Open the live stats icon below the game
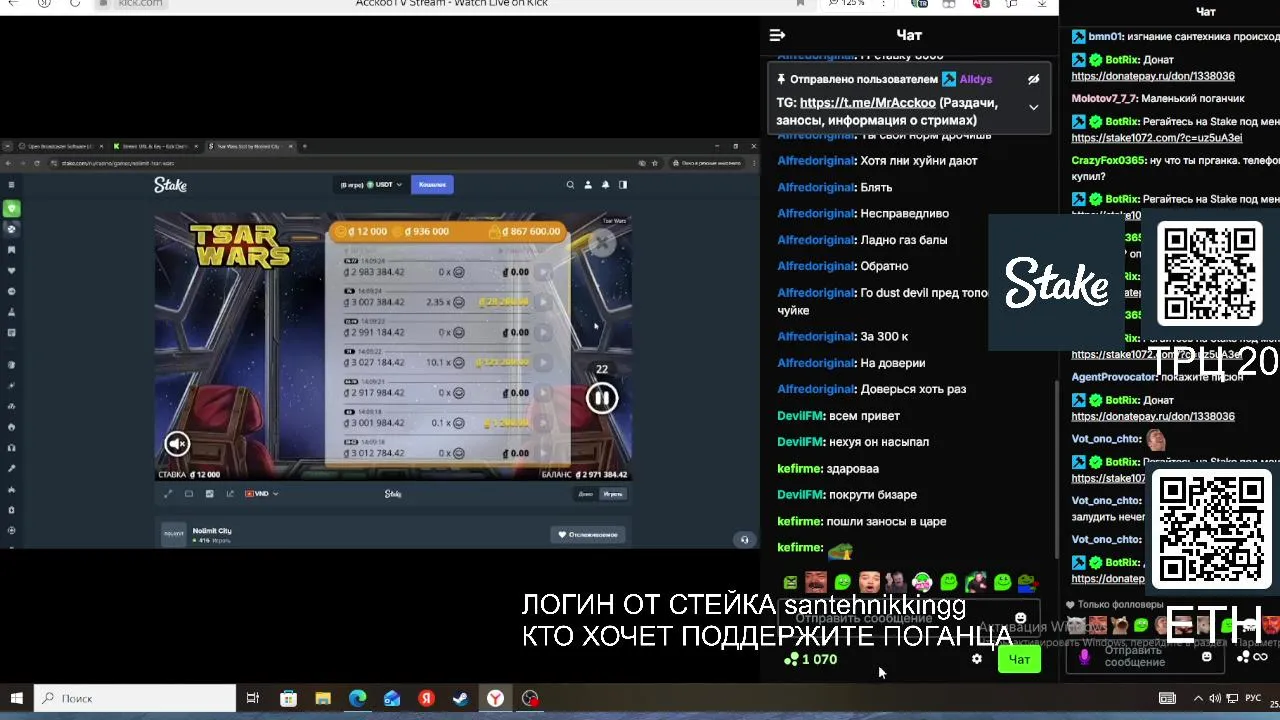 [230, 493]
